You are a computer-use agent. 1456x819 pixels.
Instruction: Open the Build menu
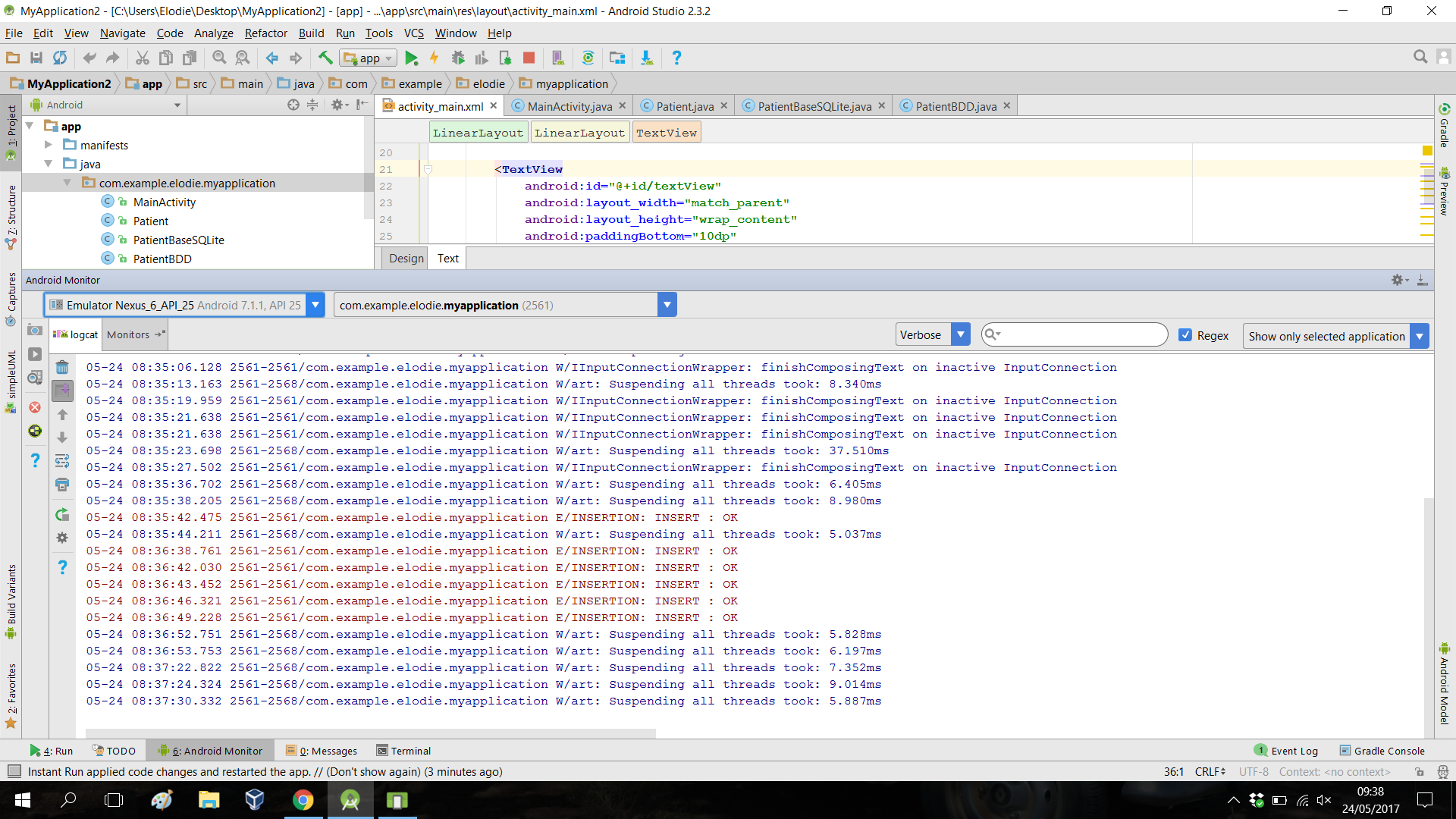[x=311, y=33]
